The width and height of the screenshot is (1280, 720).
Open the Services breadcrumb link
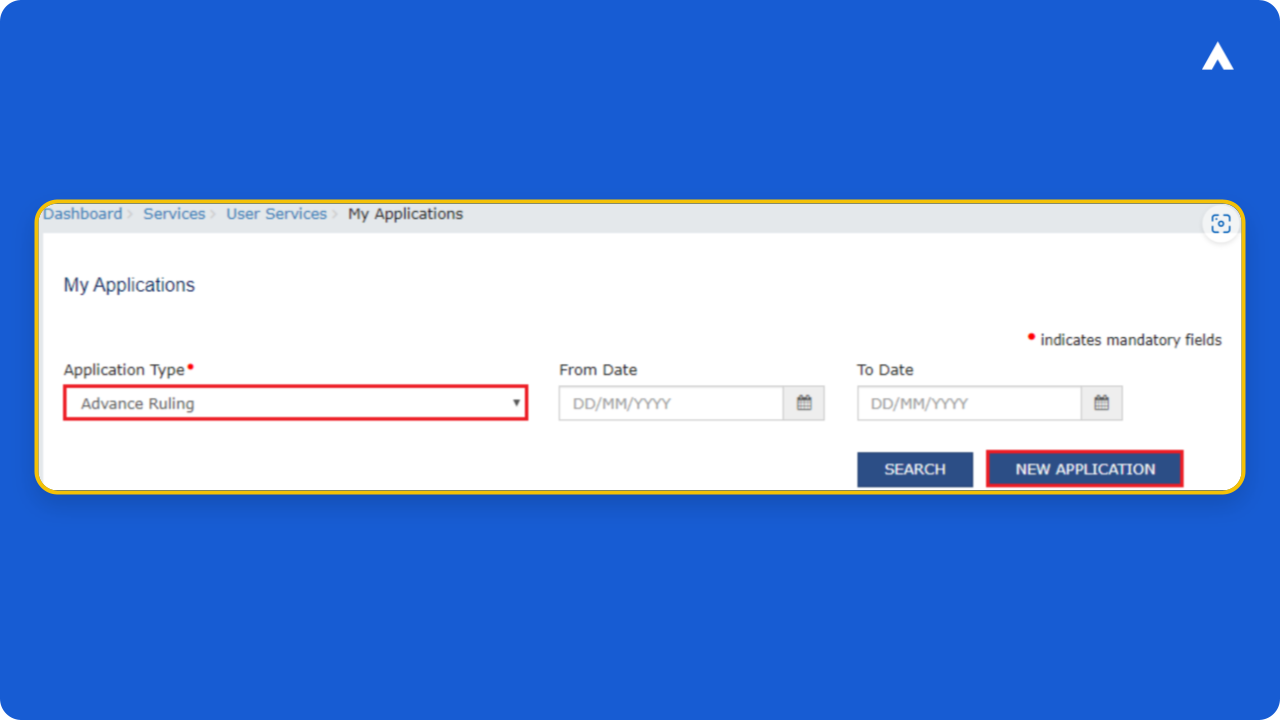pos(174,214)
